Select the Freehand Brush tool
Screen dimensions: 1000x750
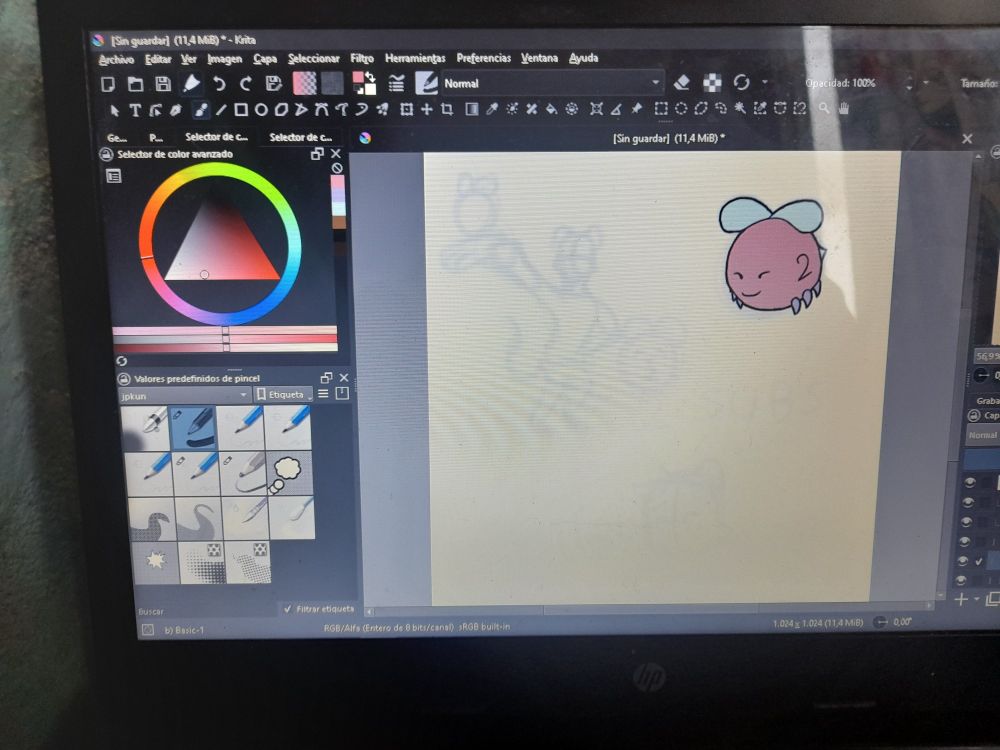coord(200,110)
